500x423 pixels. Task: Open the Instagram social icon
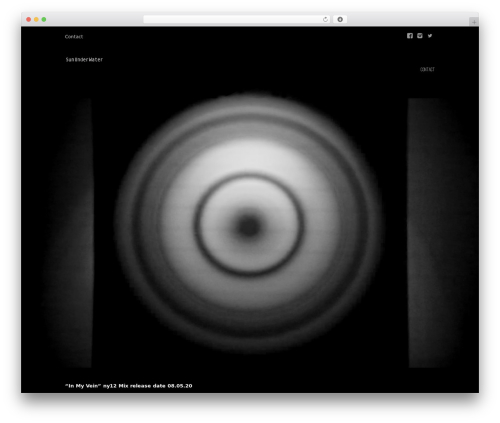coord(420,36)
